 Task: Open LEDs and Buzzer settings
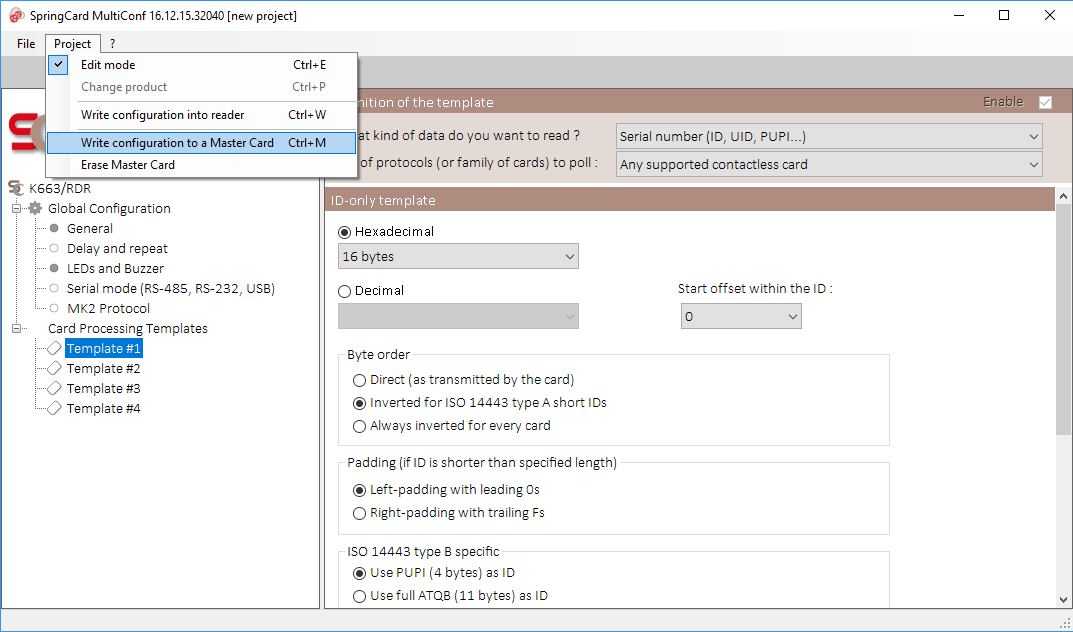tap(115, 268)
